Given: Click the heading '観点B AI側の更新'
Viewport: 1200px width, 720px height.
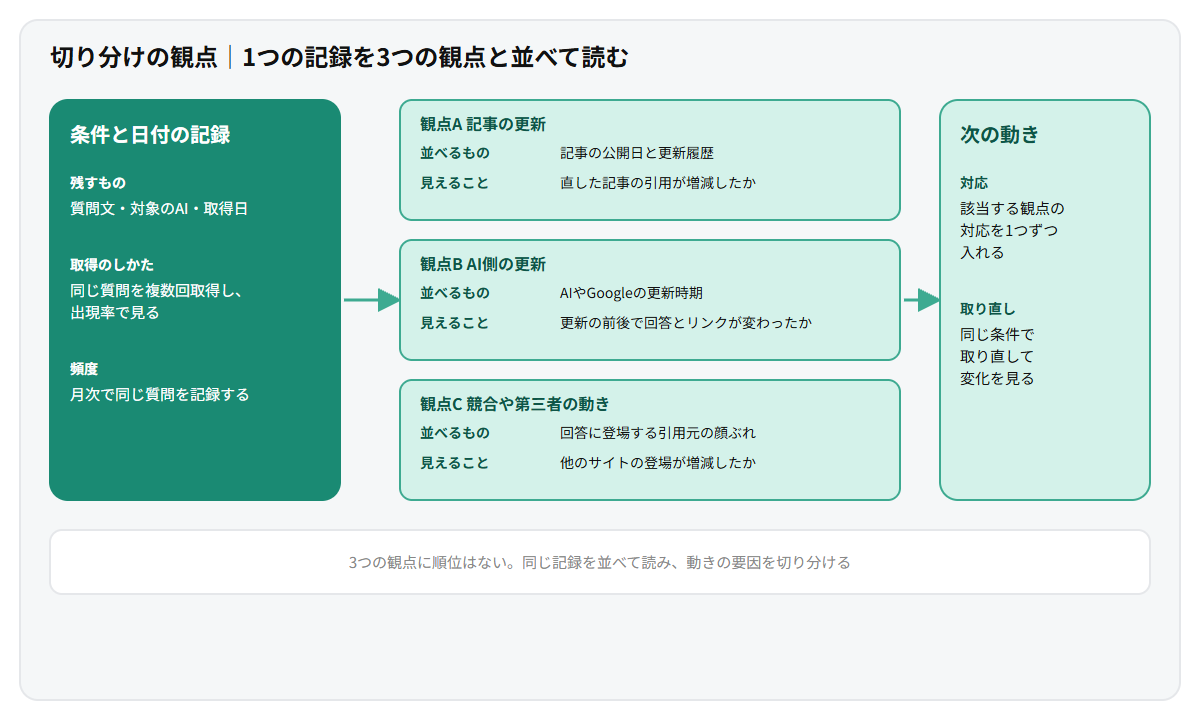Looking at the screenshot, I should [483, 265].
